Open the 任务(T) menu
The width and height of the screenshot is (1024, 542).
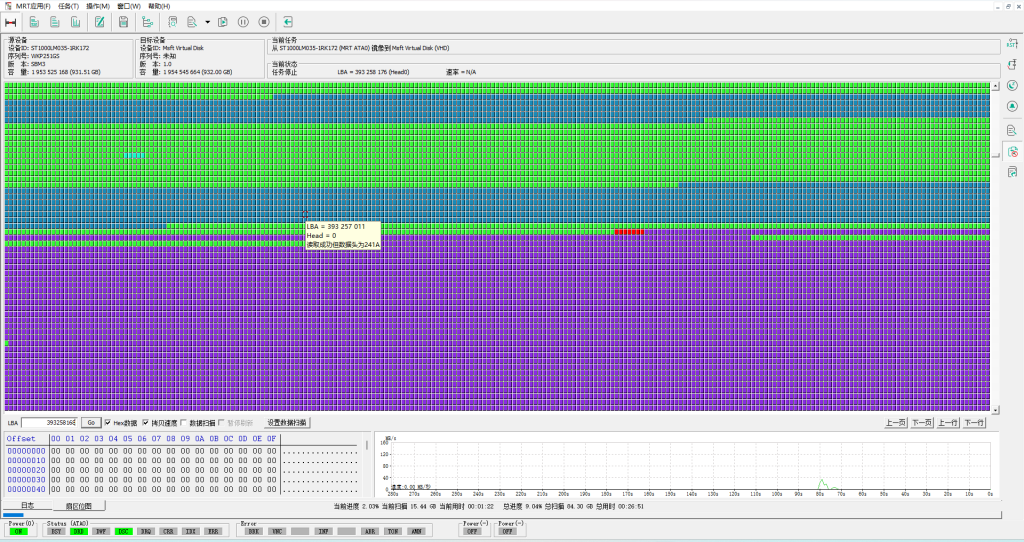[x=69, y=6]
